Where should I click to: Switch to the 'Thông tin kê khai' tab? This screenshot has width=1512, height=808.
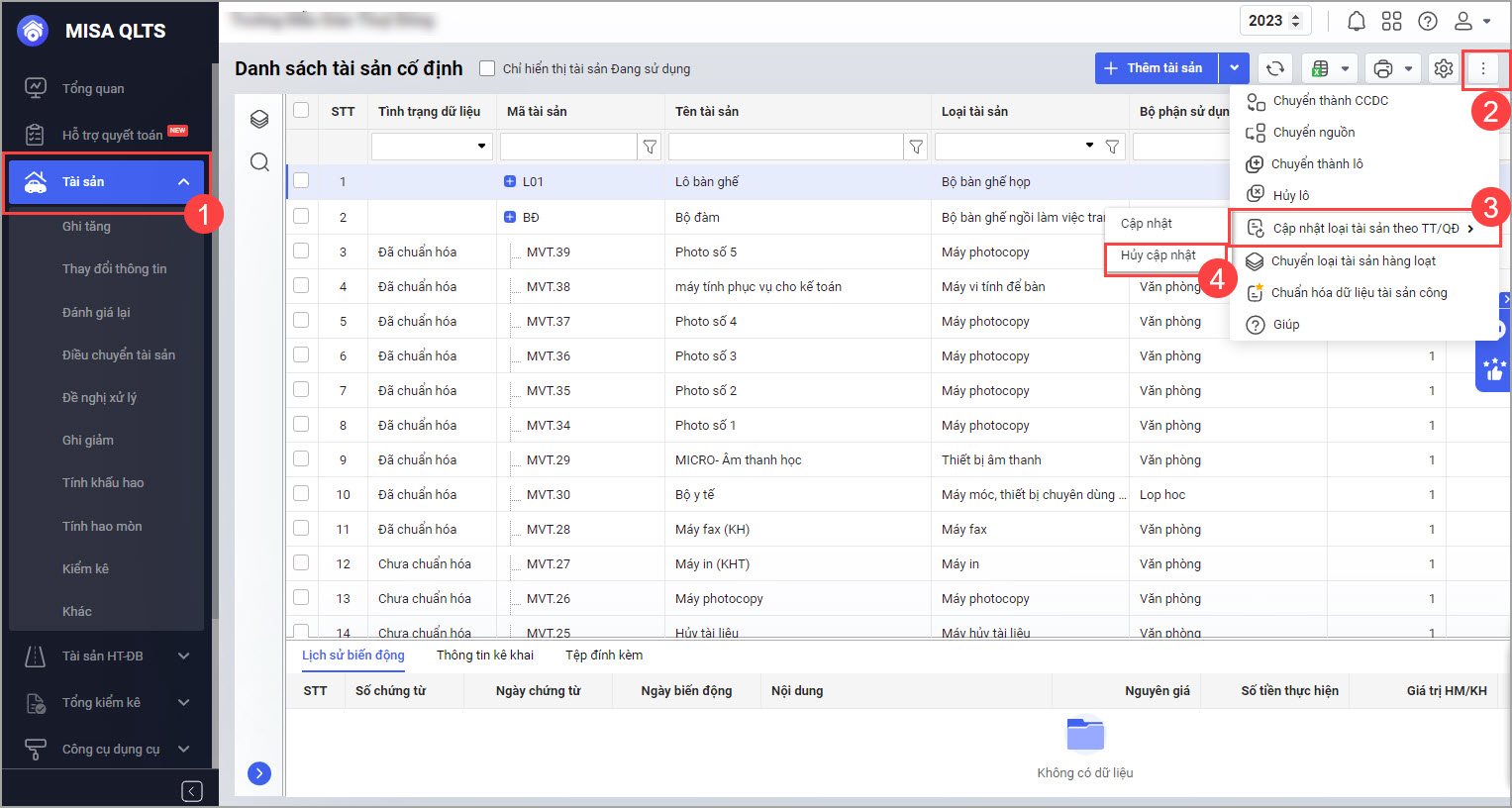484,655
